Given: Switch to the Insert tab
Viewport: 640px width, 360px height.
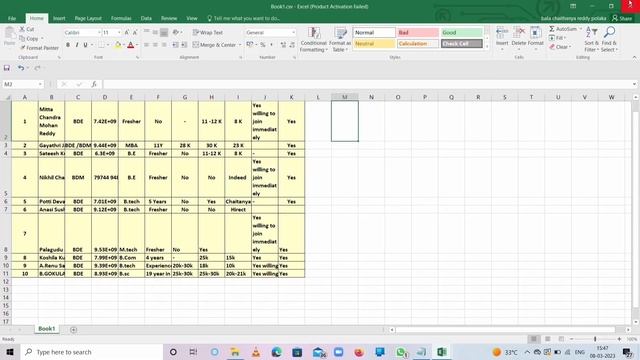Looking at the screenshot, I should 59,18.
